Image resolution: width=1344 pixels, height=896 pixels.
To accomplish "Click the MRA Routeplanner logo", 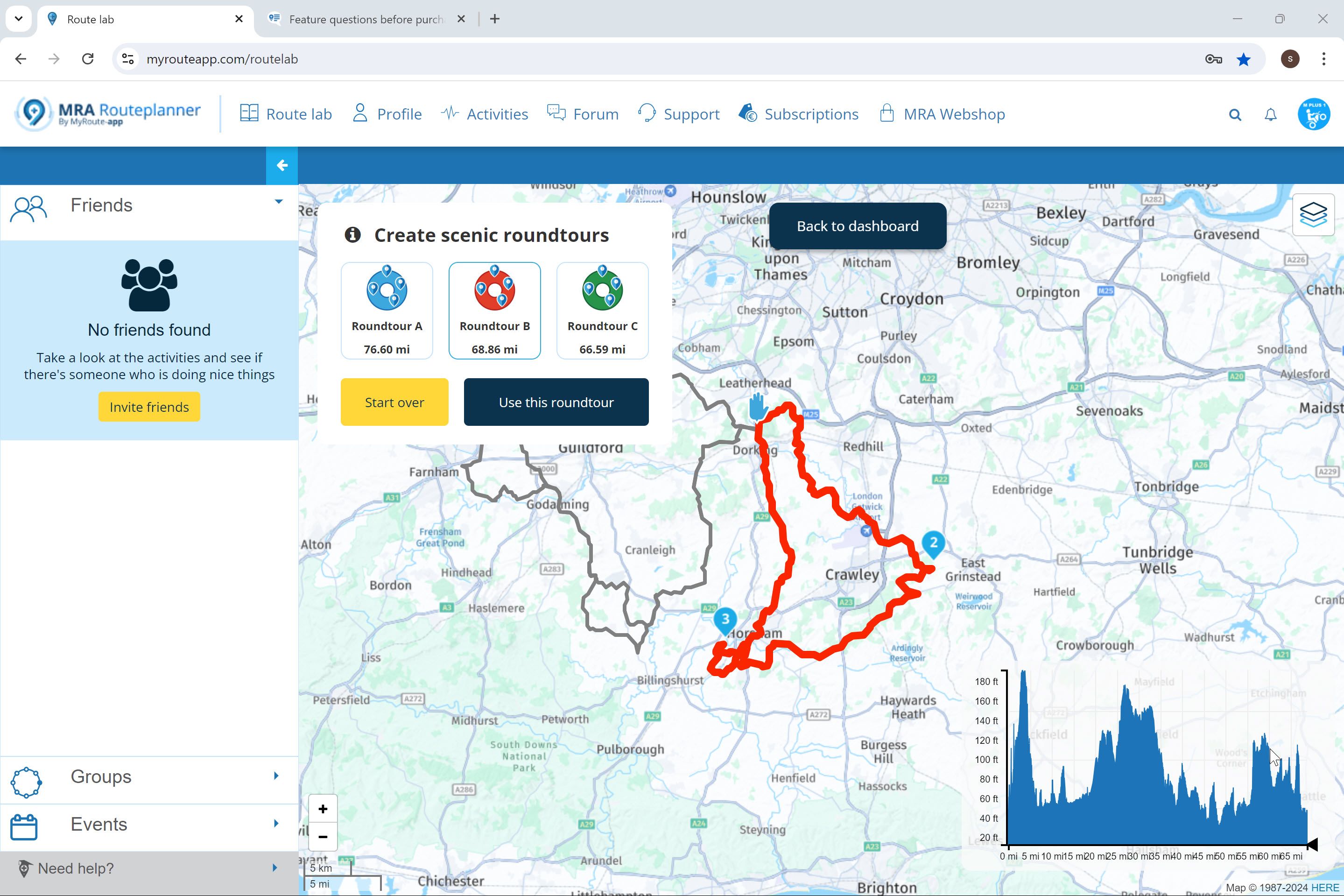I will click(x=108, y=114).
